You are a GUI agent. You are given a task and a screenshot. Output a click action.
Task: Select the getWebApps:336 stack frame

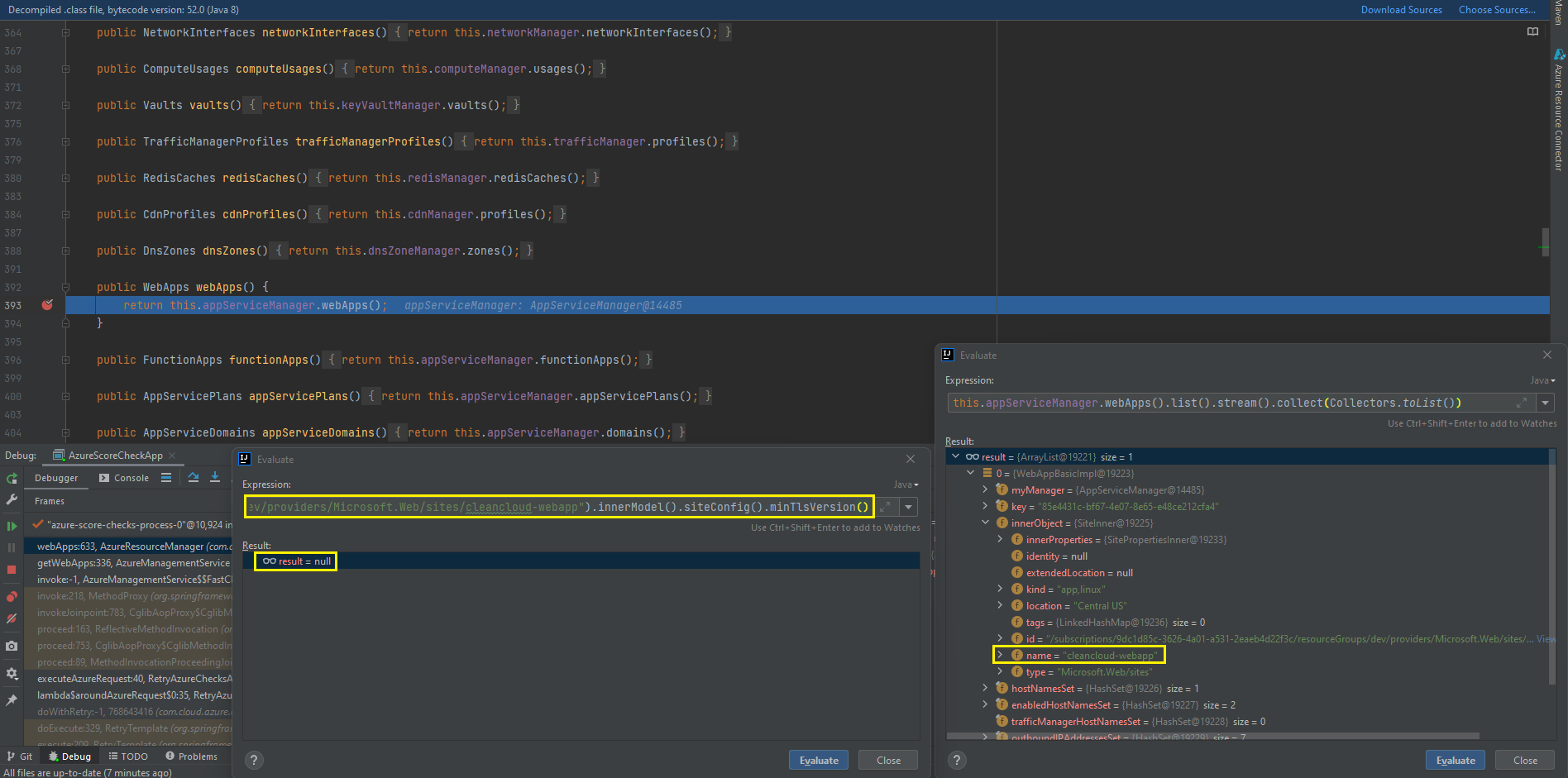pos(133,563)
